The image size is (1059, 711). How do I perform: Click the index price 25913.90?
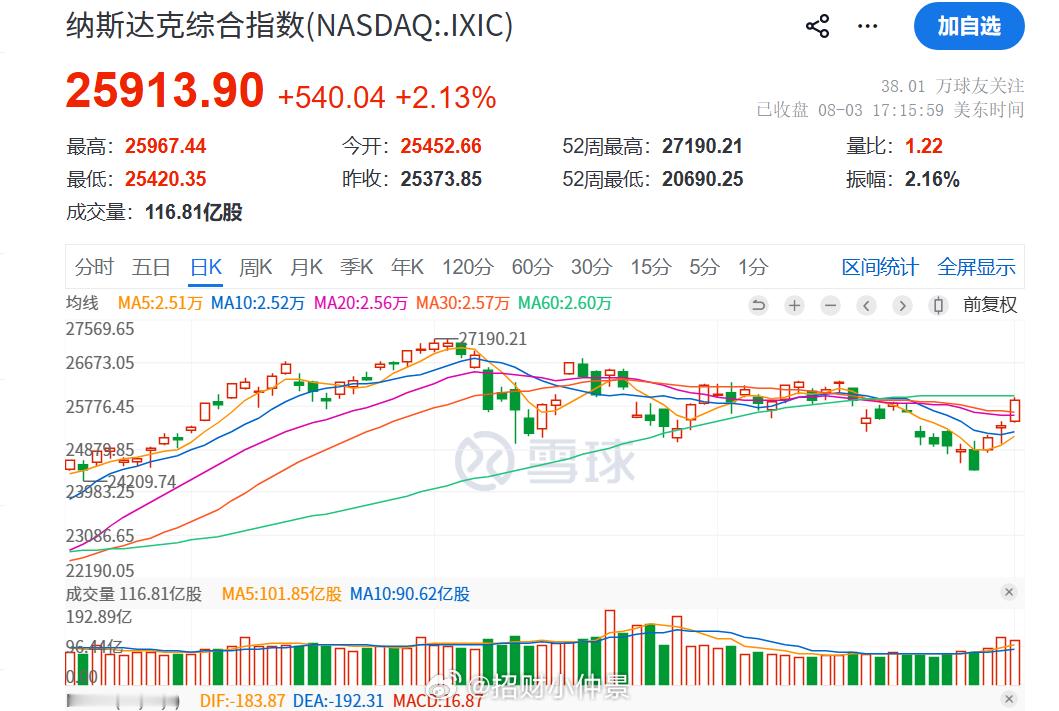click(x=164, y=90)
